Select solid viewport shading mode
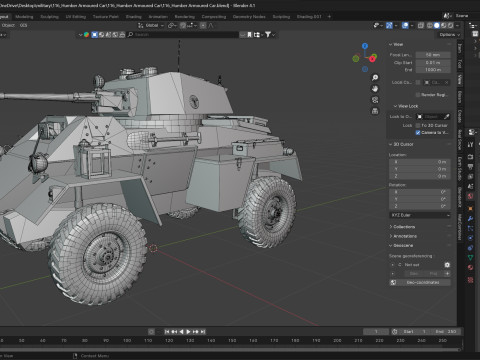This screenshot has height=360, width=480. 437,25
